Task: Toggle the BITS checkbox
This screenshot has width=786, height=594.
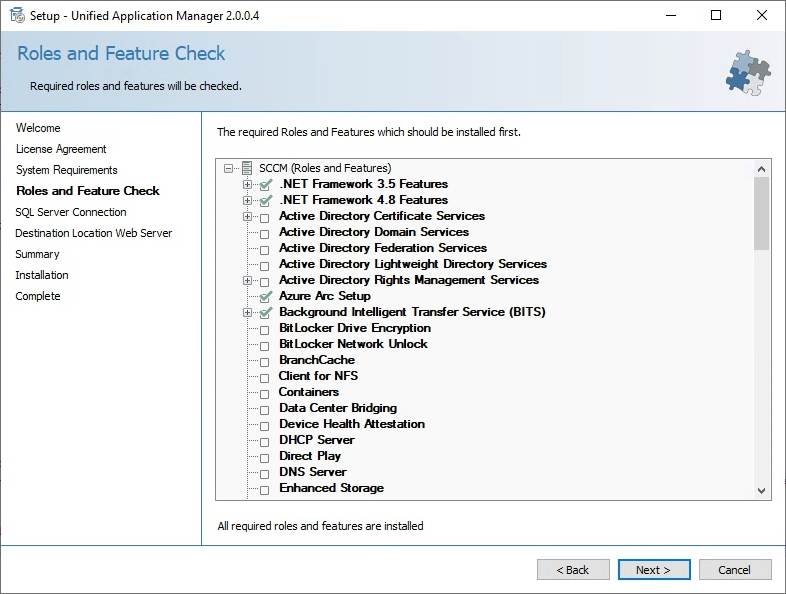Action: pyautogui.click(x=265, y=313)
